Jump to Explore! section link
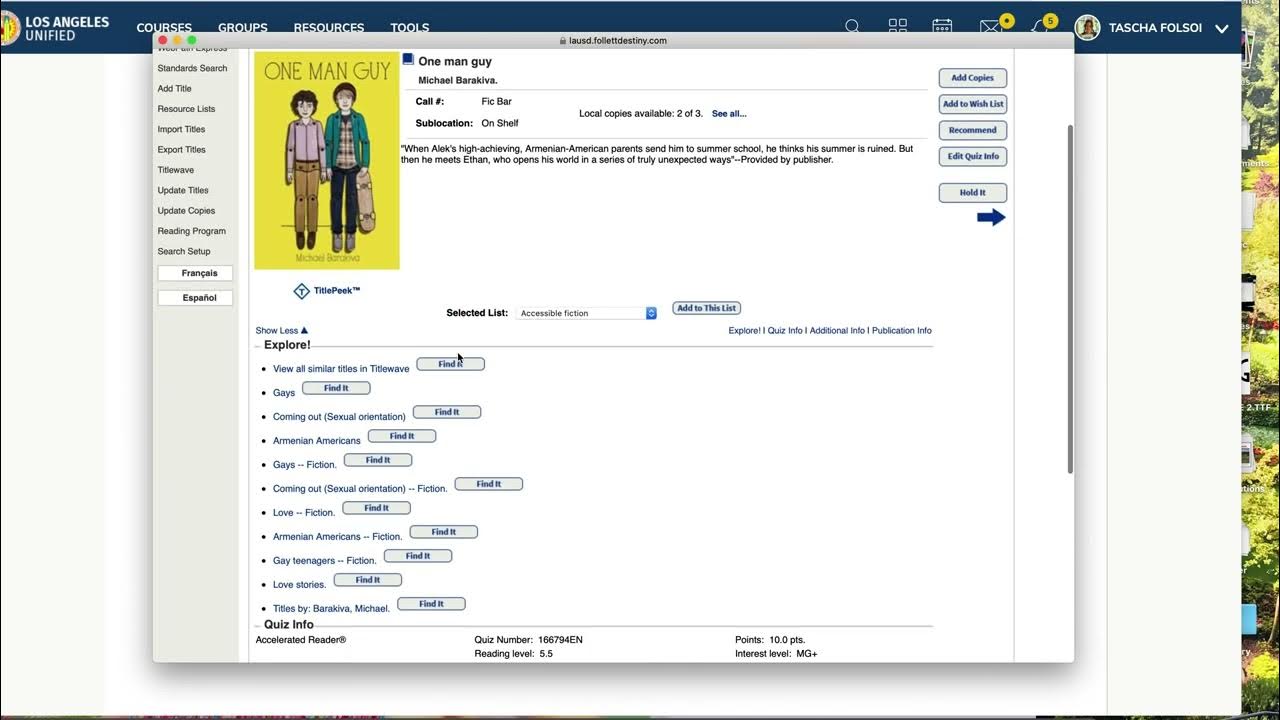Viewport: 1280px width, 720px height. coord(744,331)
